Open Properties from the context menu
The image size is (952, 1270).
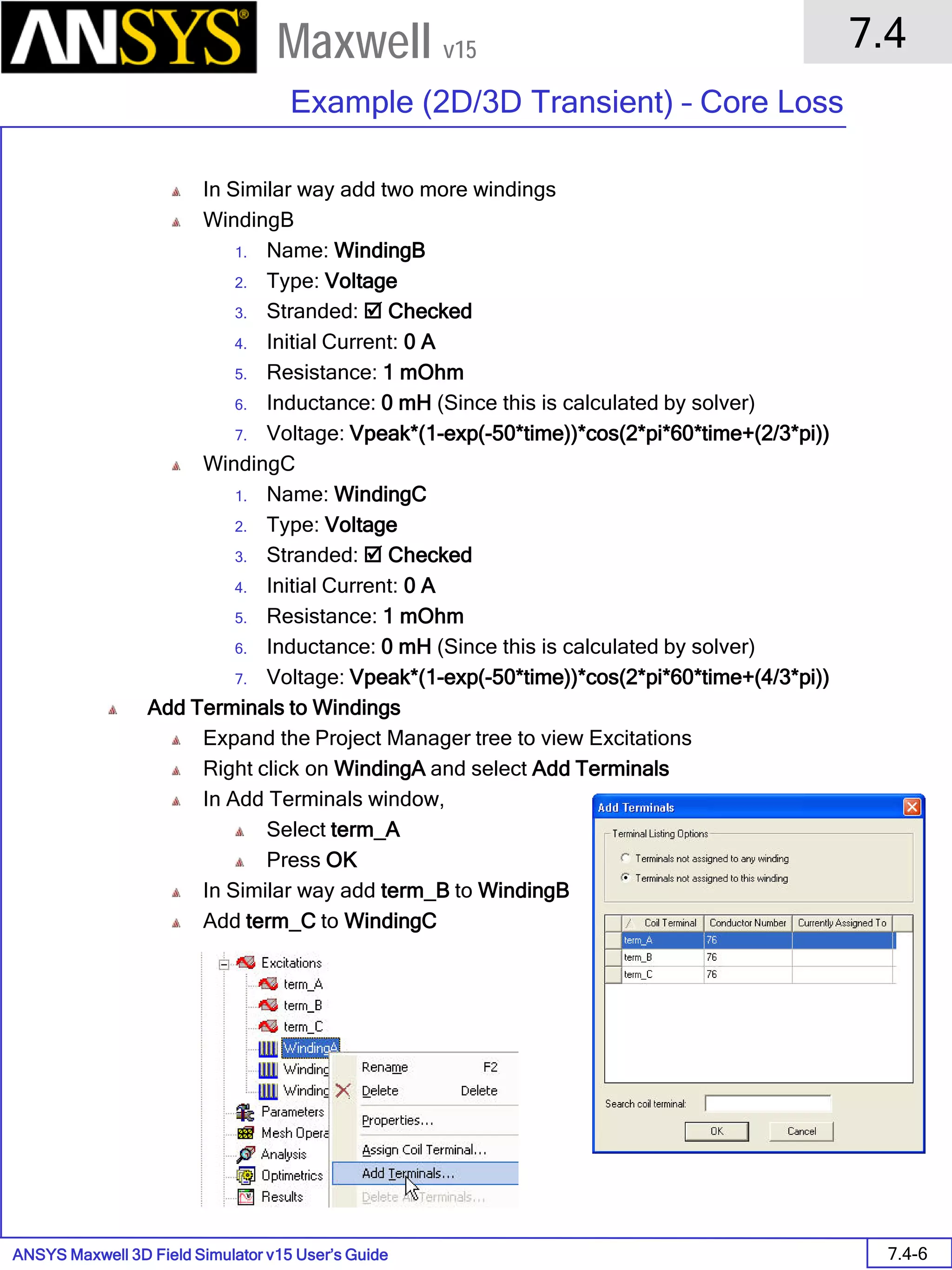click(397, 1120)
